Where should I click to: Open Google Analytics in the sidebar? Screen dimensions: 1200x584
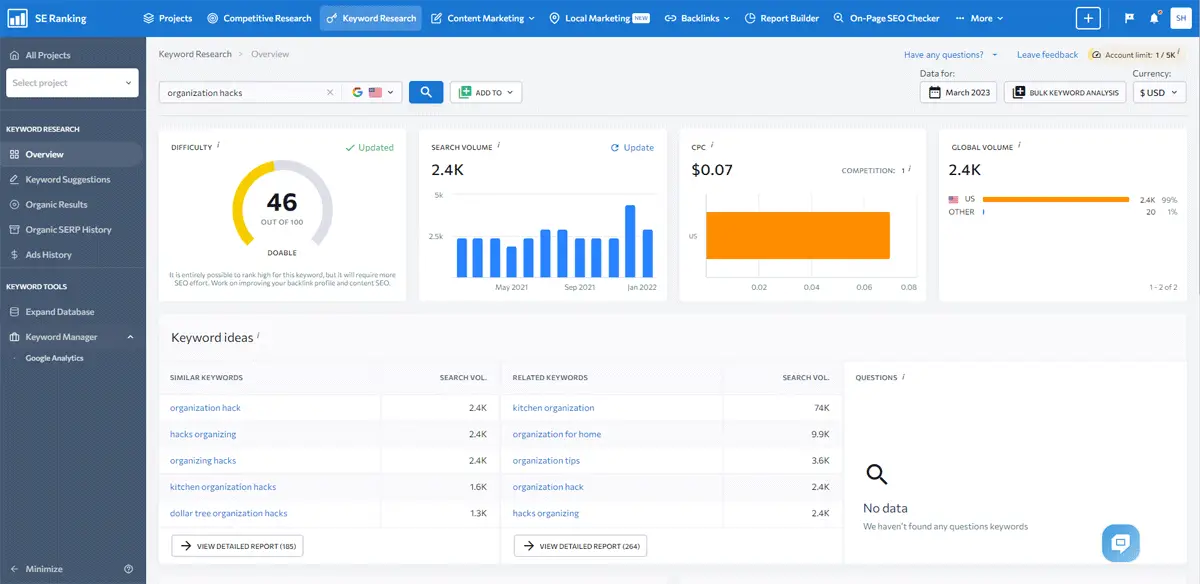pyautogui.click(x=55, y=358)
